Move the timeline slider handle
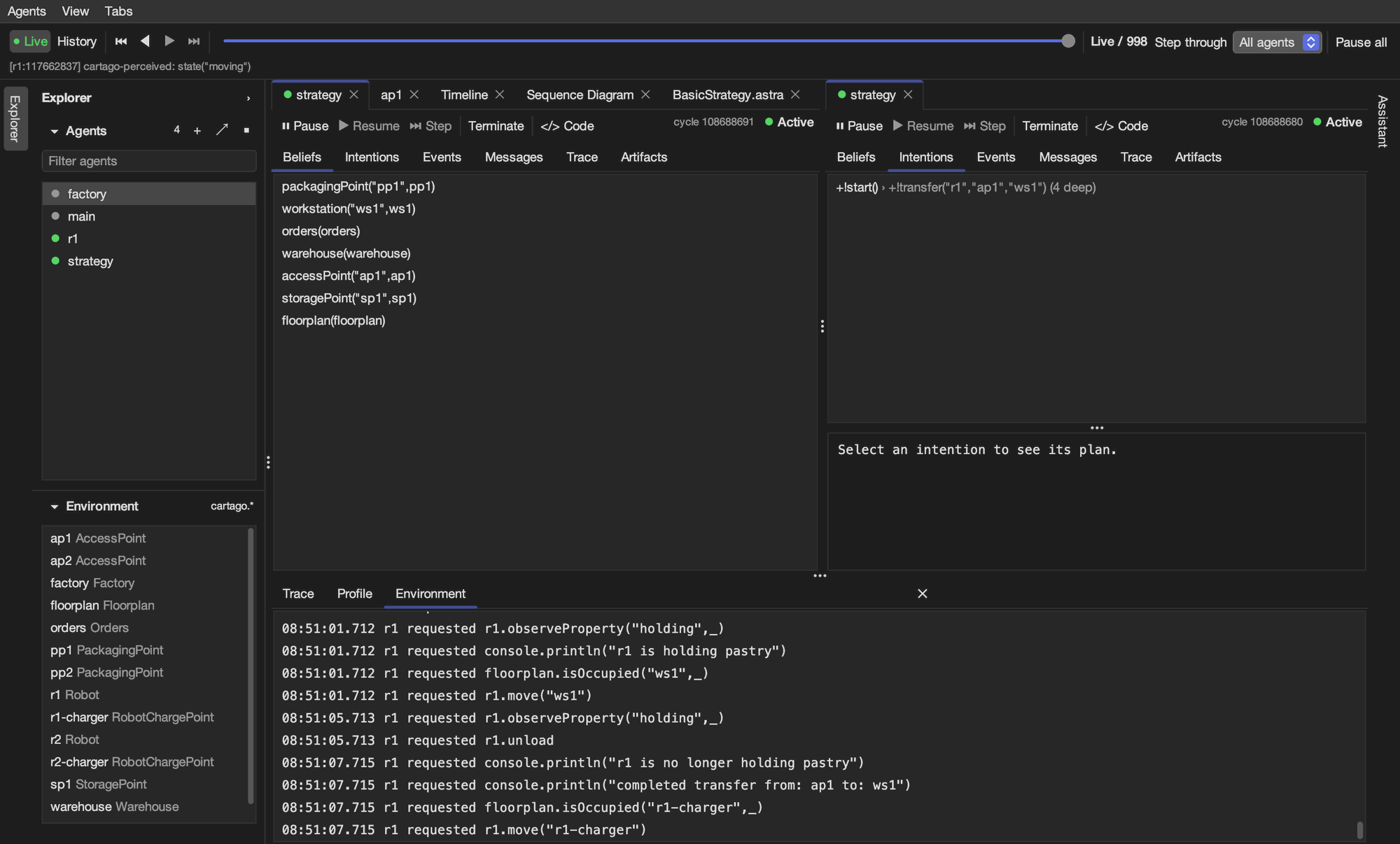The width and height of the screenshot is (1400, 844). (x=1068, y=41)
